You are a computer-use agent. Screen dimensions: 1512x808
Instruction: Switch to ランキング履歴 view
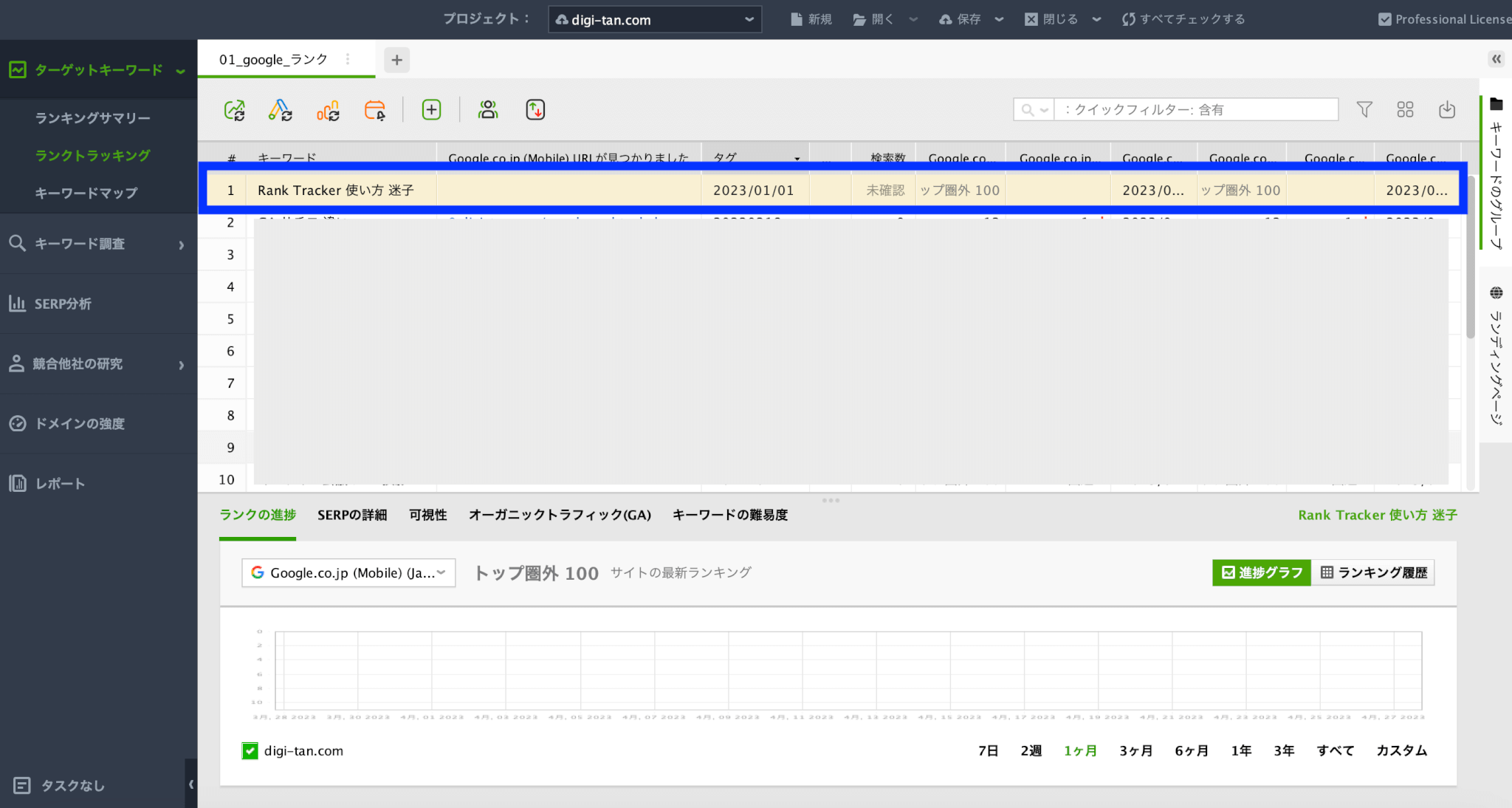1373,572
